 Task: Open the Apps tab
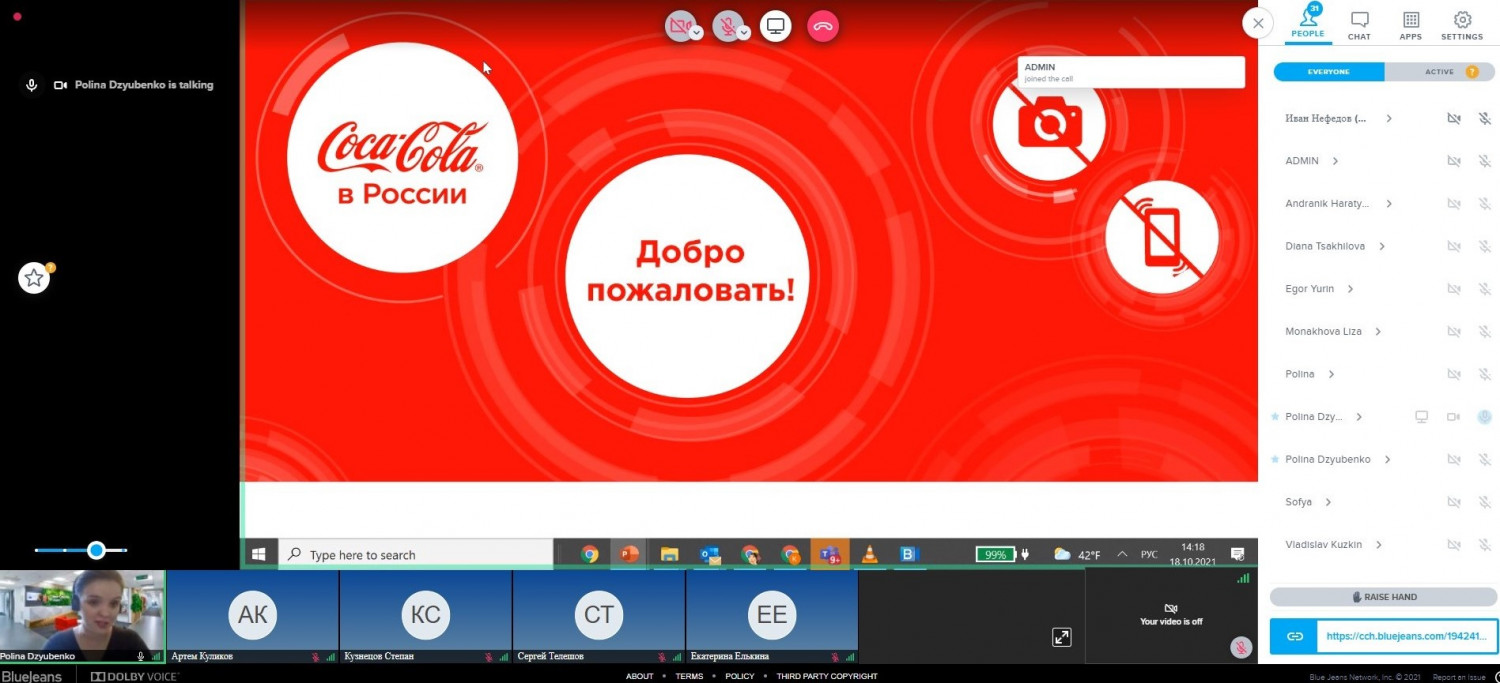click(x=1411, y=26)
